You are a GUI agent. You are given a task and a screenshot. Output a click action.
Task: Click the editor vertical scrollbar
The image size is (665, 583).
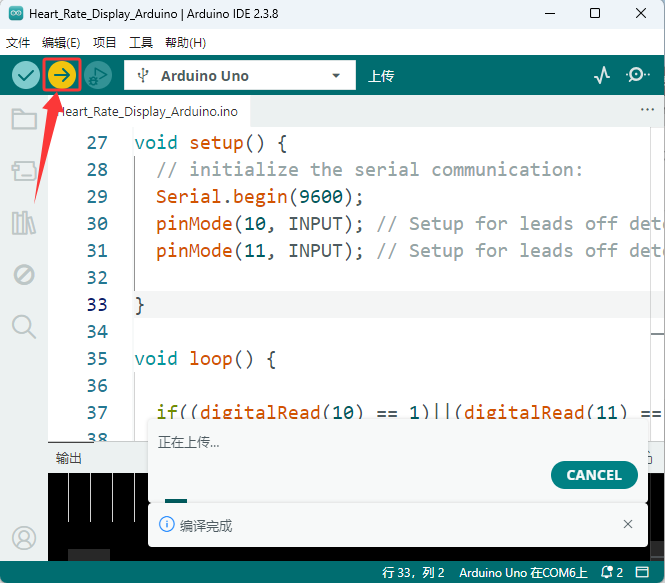tap(657, 284)
